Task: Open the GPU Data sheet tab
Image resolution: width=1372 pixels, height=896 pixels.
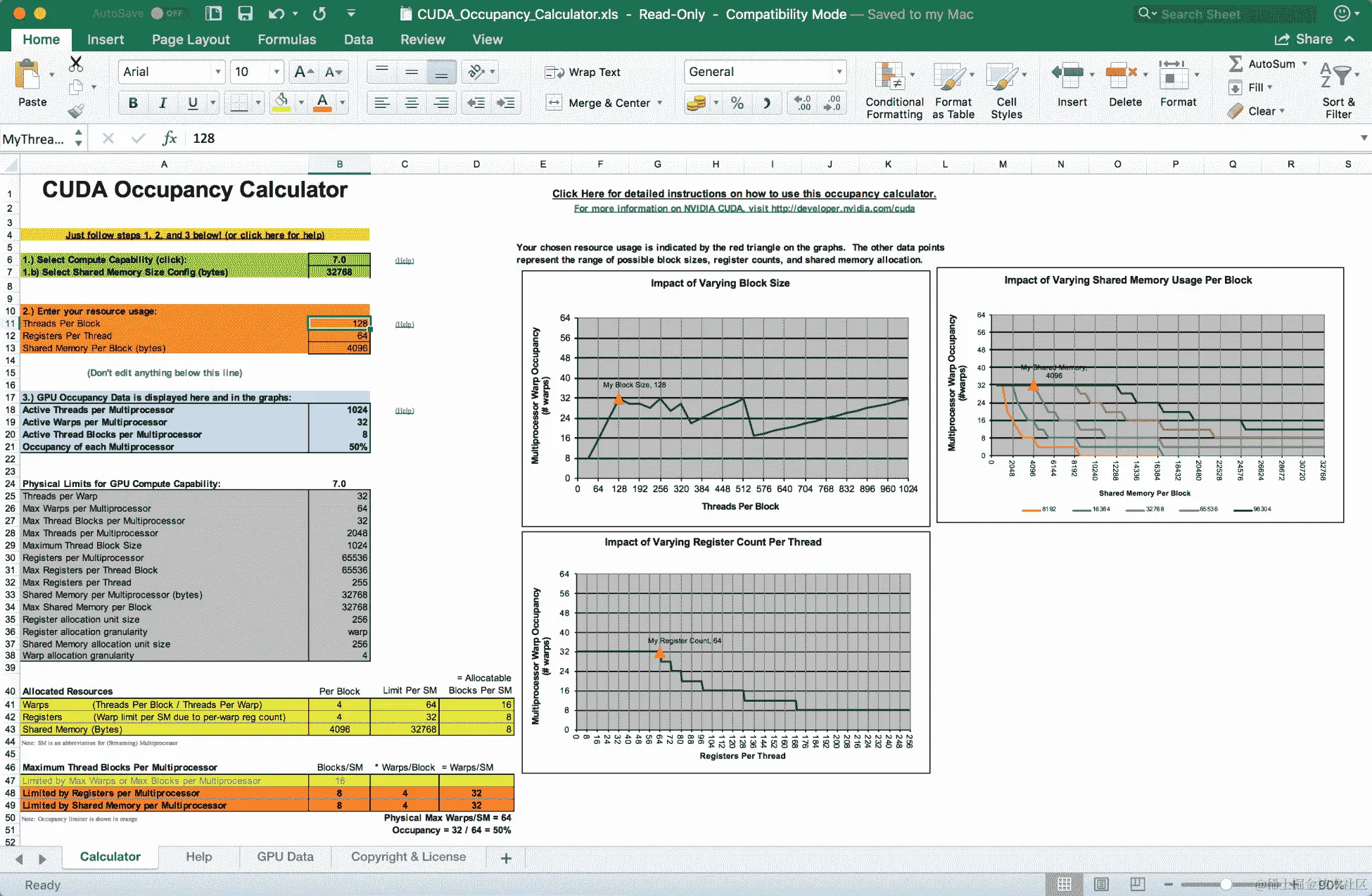Action: pyautogui.click(x=285, y=857)
